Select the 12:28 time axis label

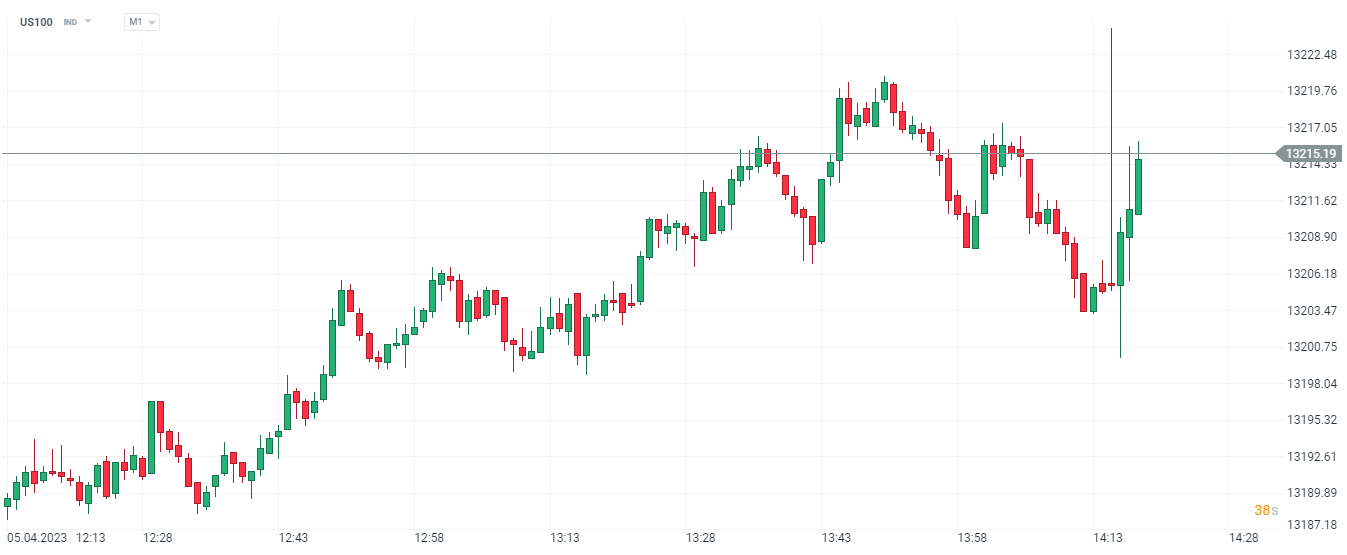(x=157, y=538)
